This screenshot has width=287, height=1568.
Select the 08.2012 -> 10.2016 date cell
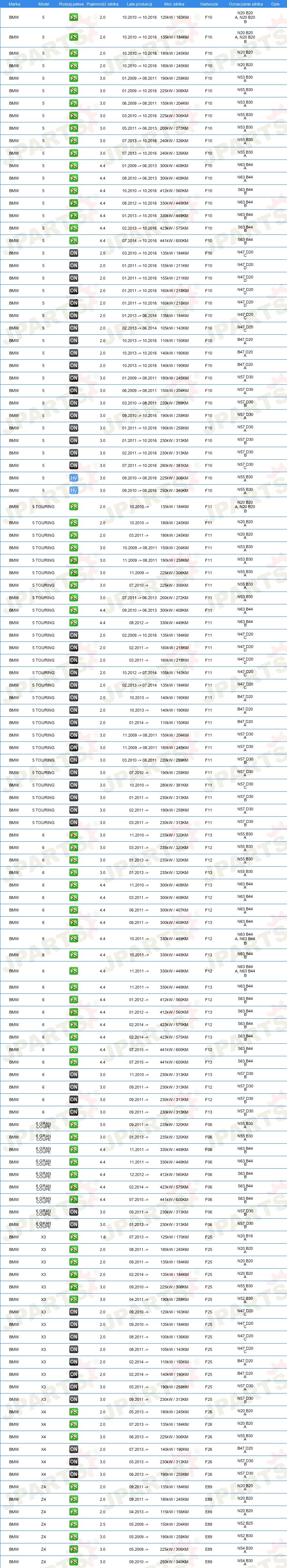coord(139,203)
